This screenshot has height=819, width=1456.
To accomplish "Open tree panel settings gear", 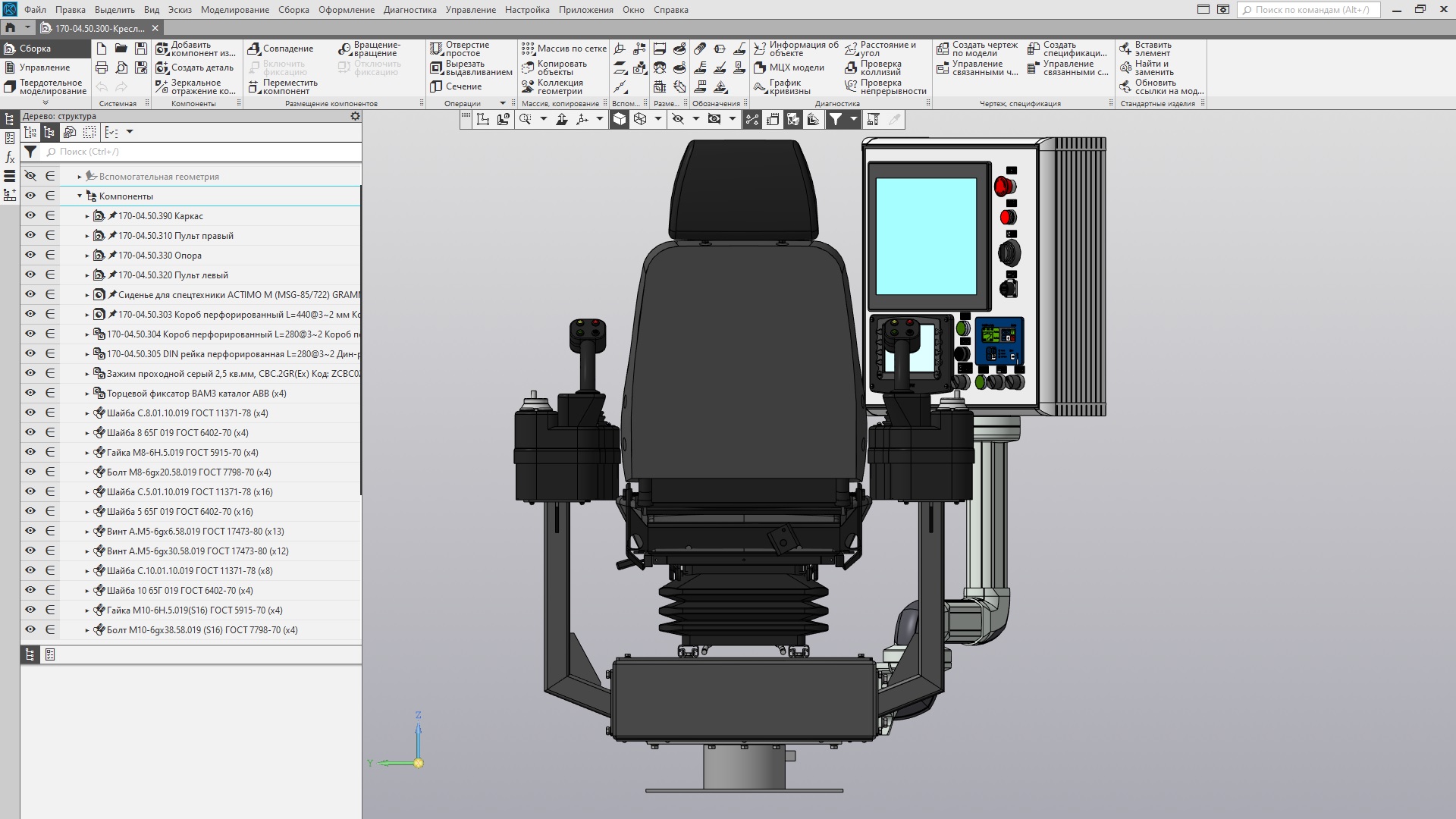I will point(355,116).
